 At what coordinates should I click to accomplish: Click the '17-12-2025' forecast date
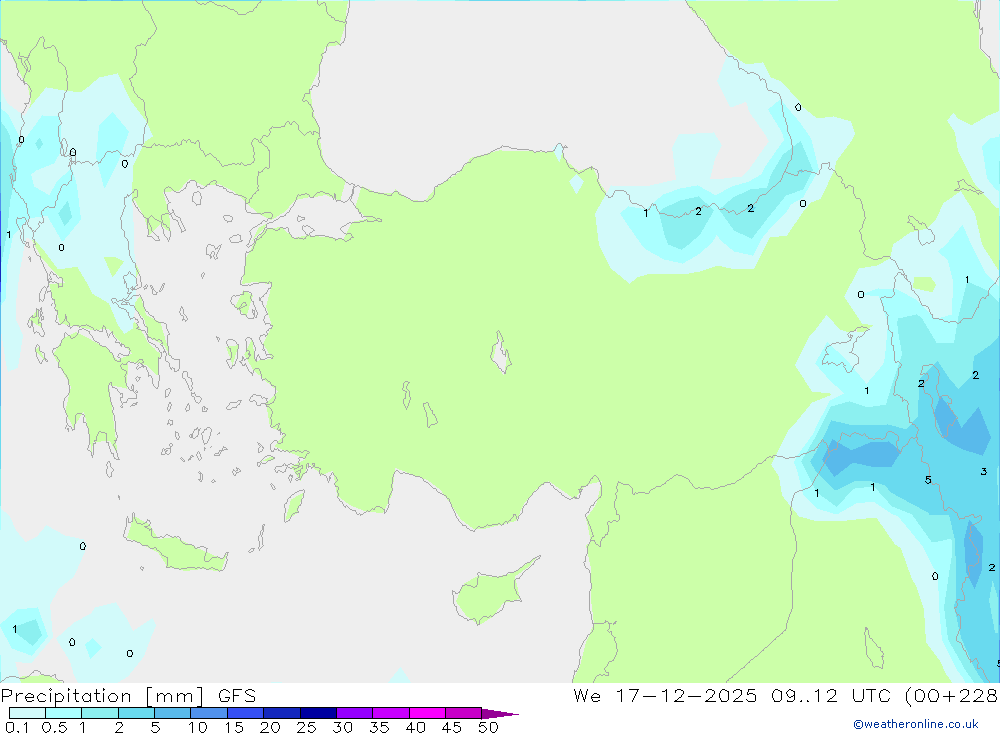(x=686, y=695)
